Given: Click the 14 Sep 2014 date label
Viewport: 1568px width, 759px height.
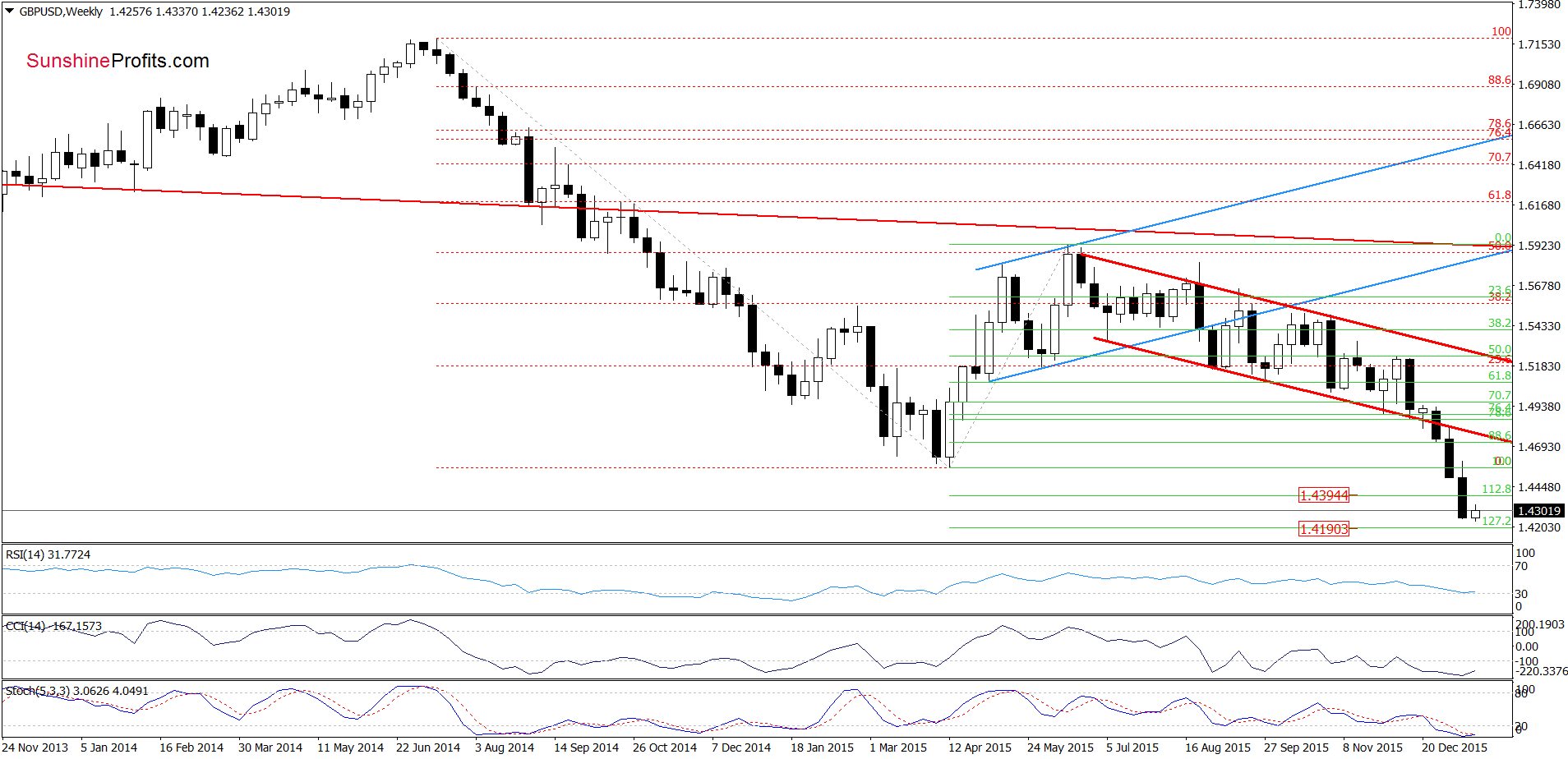Looking at the screenshot, I should tap(586, 747).
